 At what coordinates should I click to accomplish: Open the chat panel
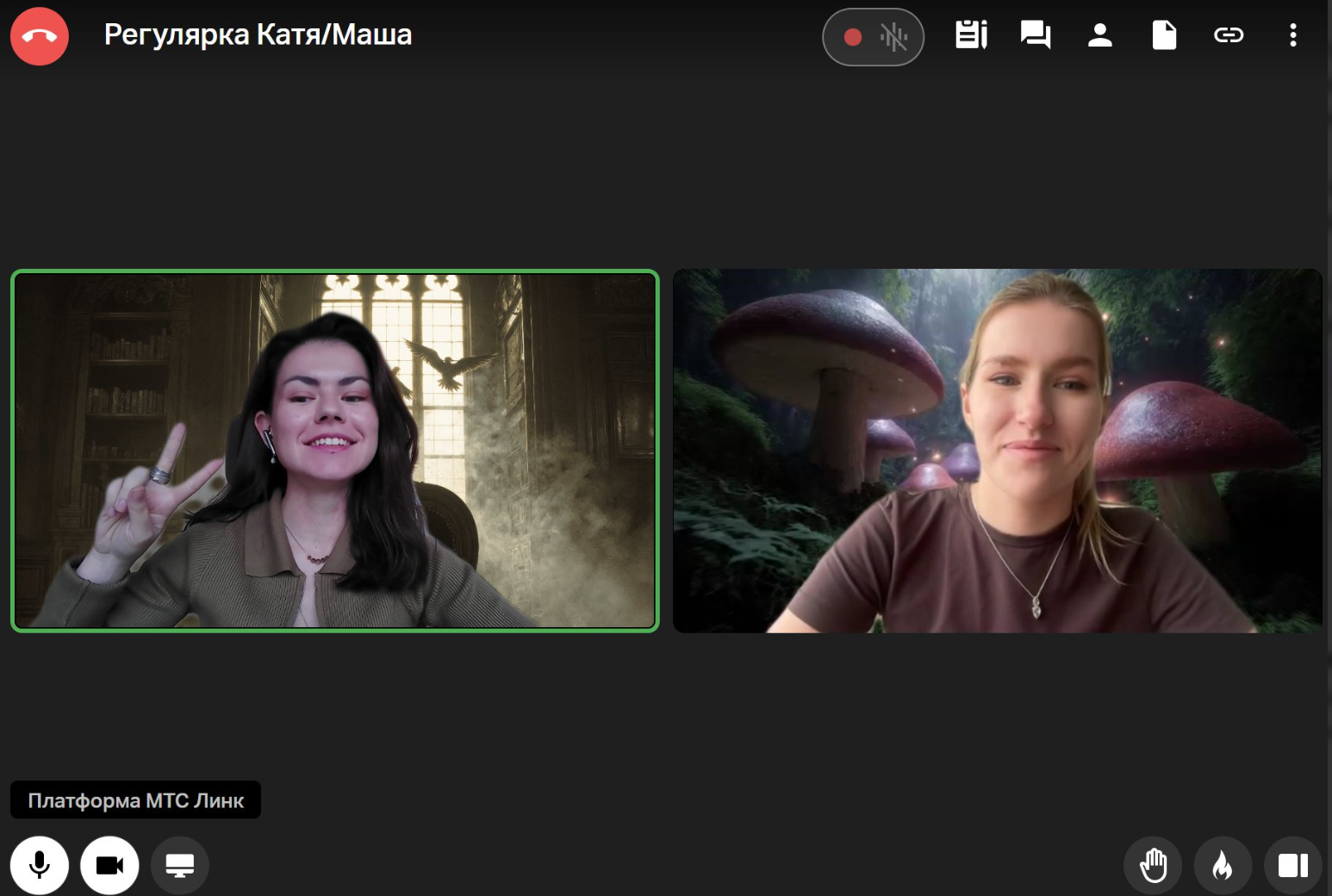(x=1035, y=35)
